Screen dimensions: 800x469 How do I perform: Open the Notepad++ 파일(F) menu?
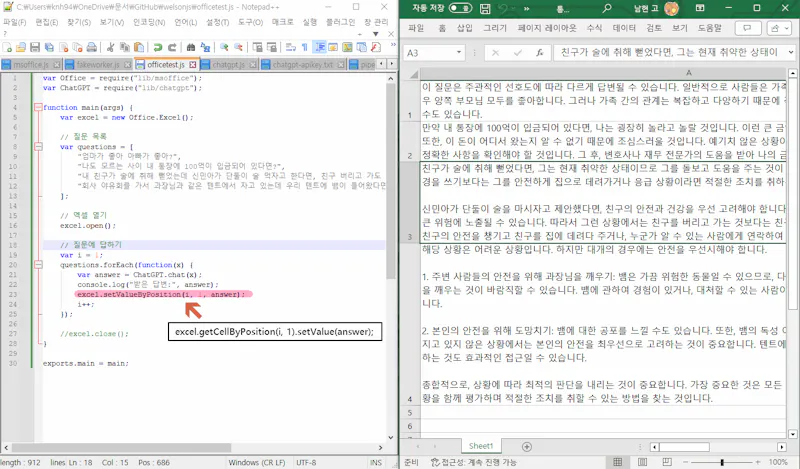(x=14, y=22)
